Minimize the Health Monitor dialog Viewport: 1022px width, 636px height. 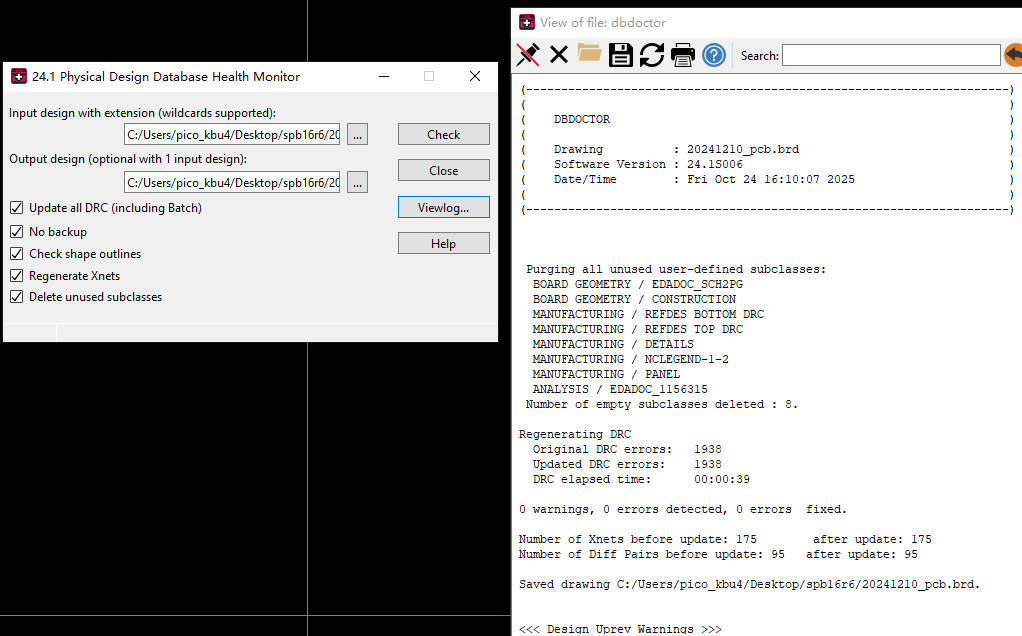coord(385,76)
